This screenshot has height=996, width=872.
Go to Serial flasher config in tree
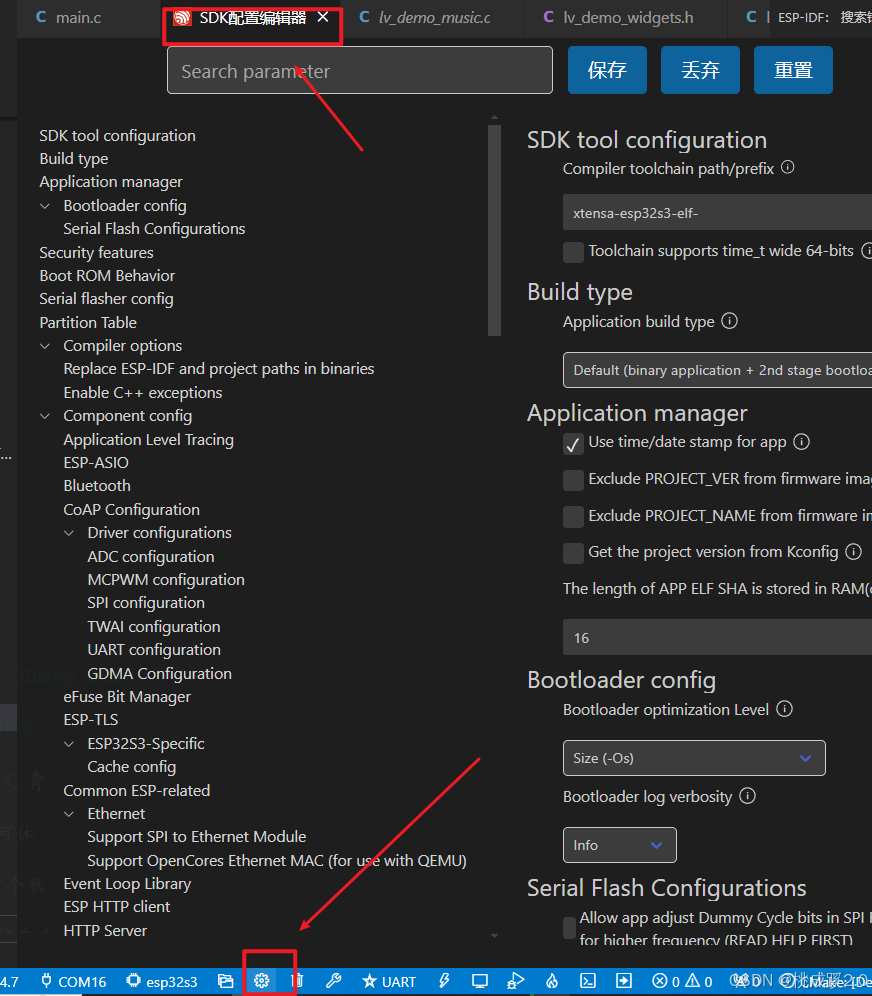click(x=106, y=299)
